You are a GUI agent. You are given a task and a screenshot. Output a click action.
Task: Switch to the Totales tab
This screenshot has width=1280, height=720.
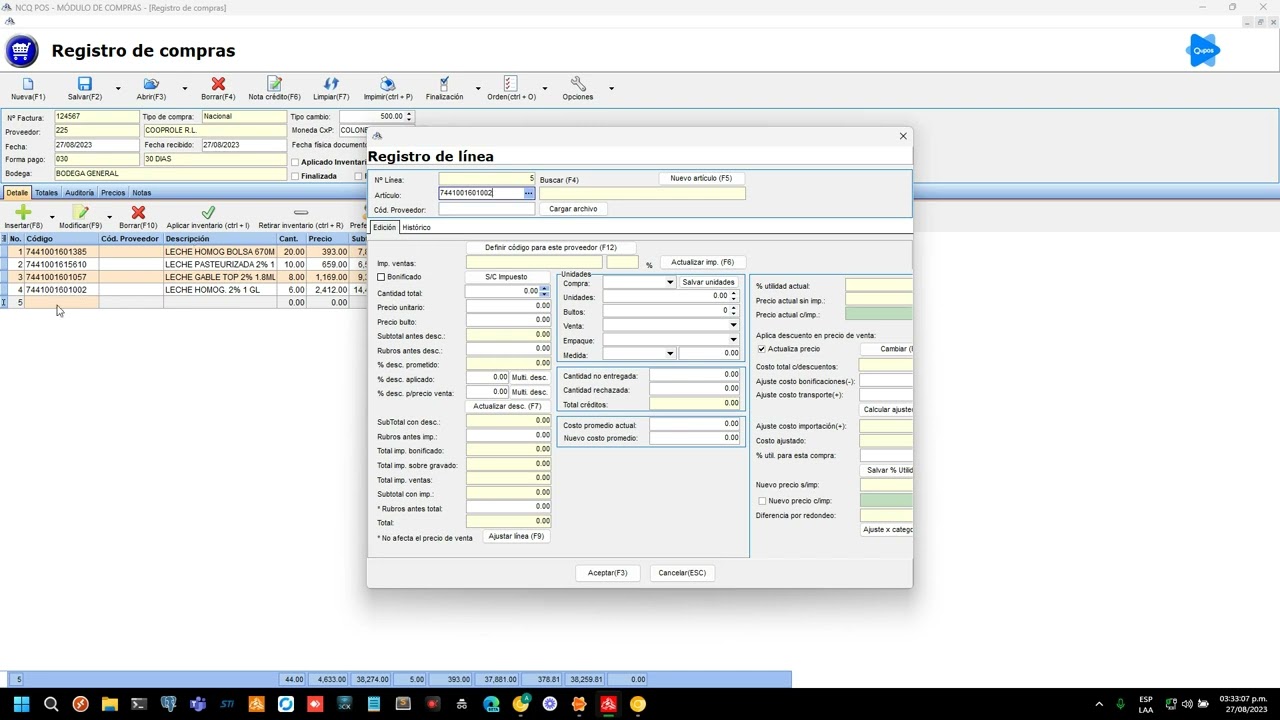click(47, 193)
